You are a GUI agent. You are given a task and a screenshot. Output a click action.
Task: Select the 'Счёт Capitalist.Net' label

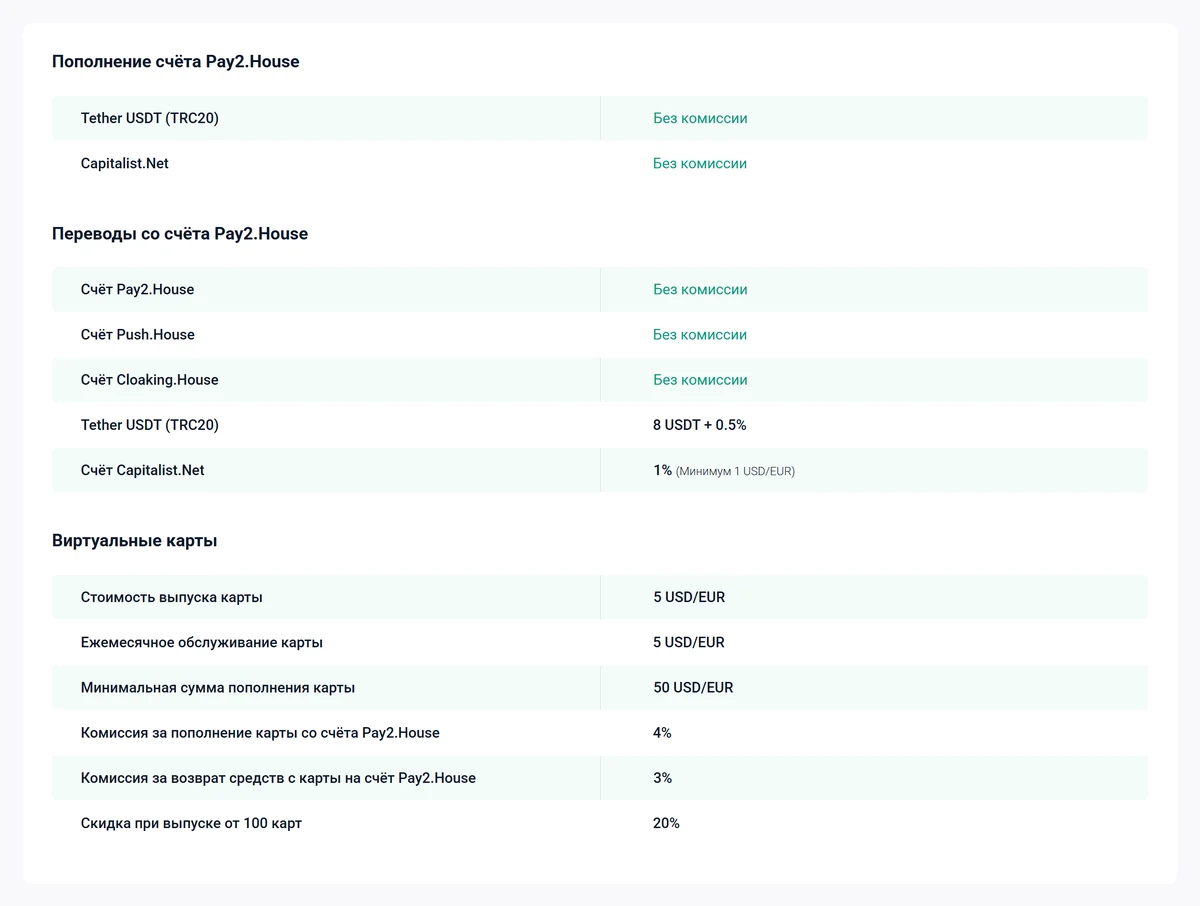click(x=143, y=470)
